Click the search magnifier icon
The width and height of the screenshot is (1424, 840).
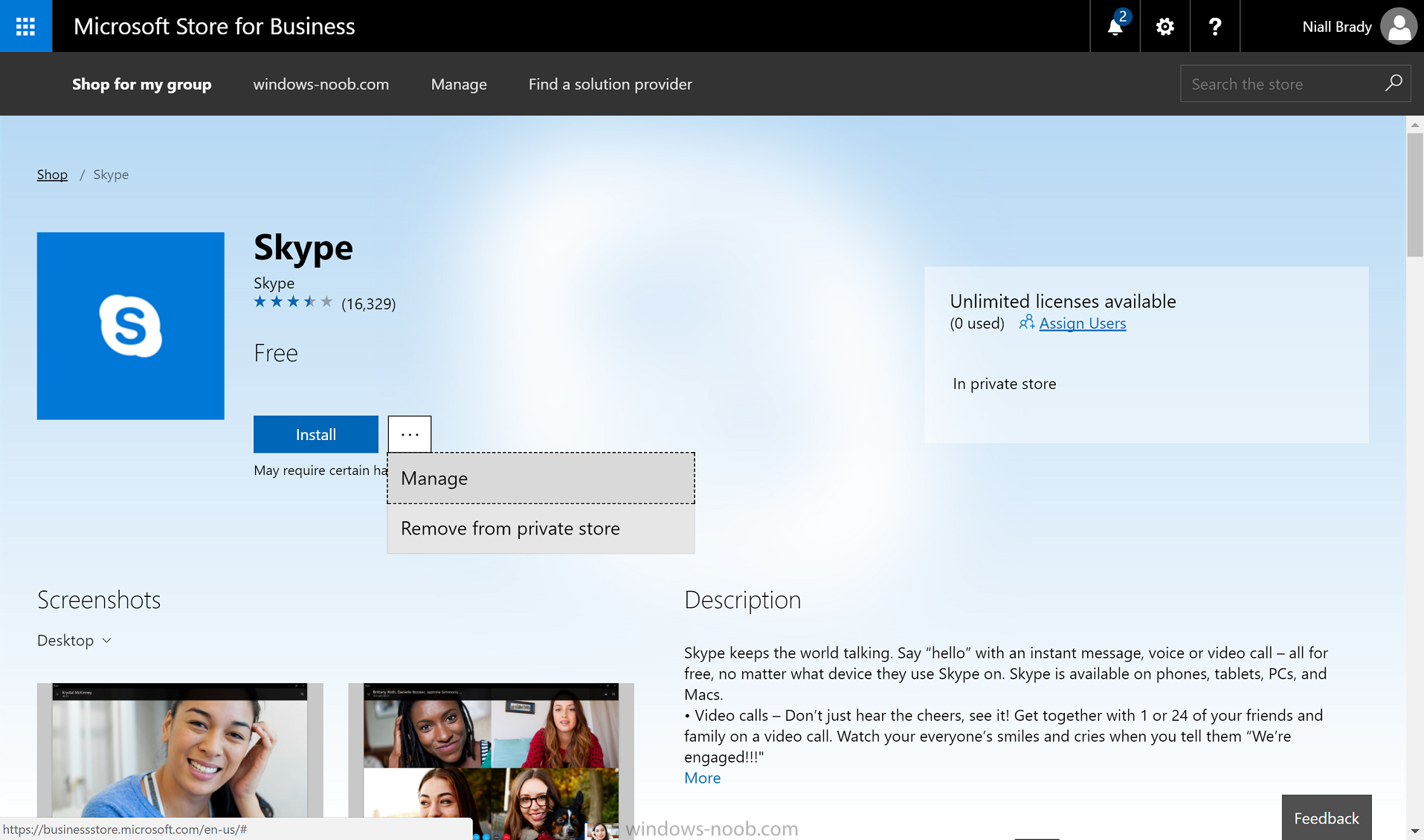click(1394, 83)
